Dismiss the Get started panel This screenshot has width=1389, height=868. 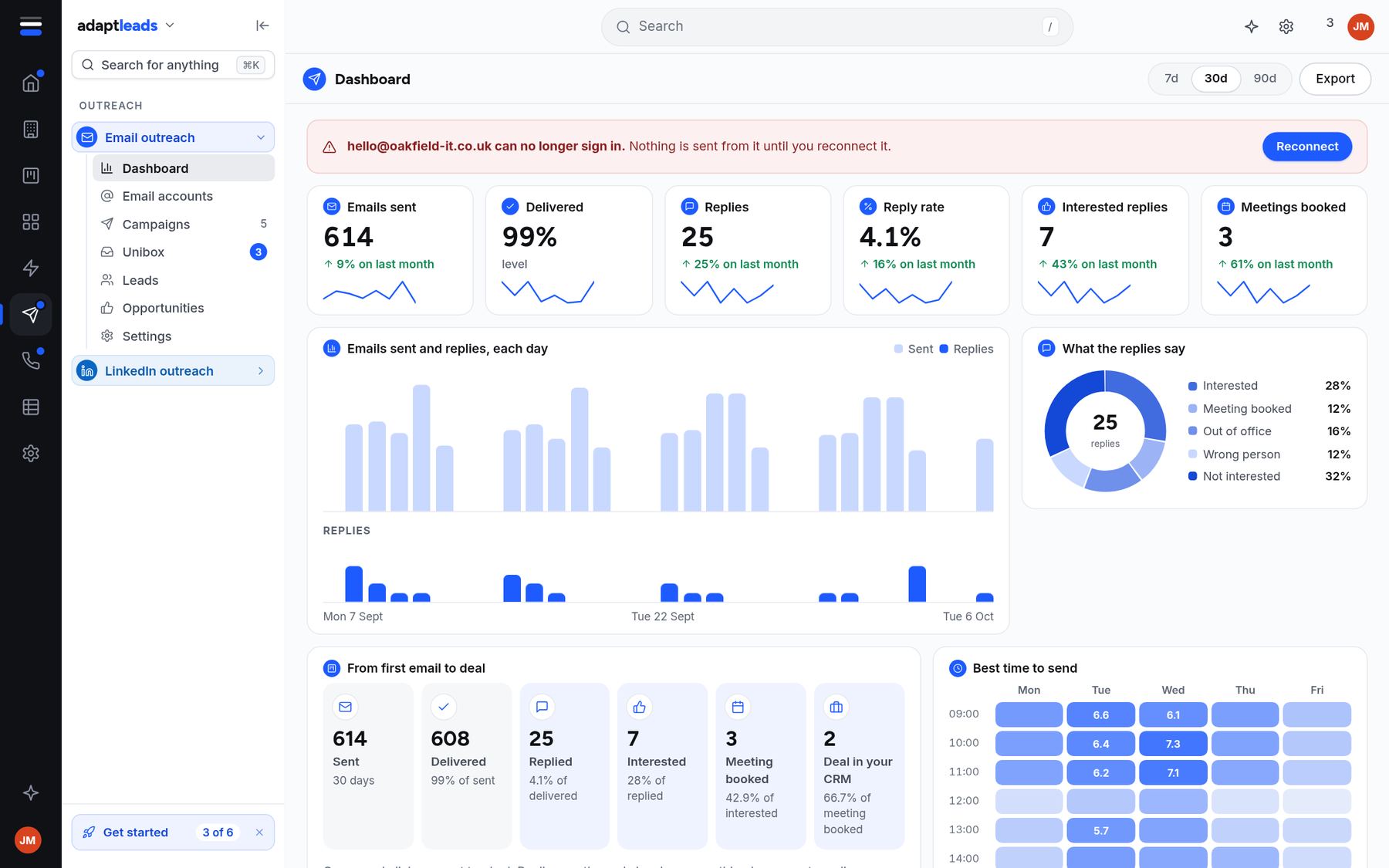click(259, 833)
